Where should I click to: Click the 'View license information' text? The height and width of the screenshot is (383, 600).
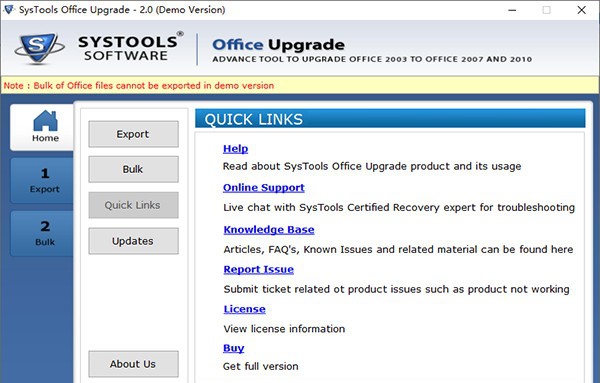pyautogui.click(x=284, y=329)
